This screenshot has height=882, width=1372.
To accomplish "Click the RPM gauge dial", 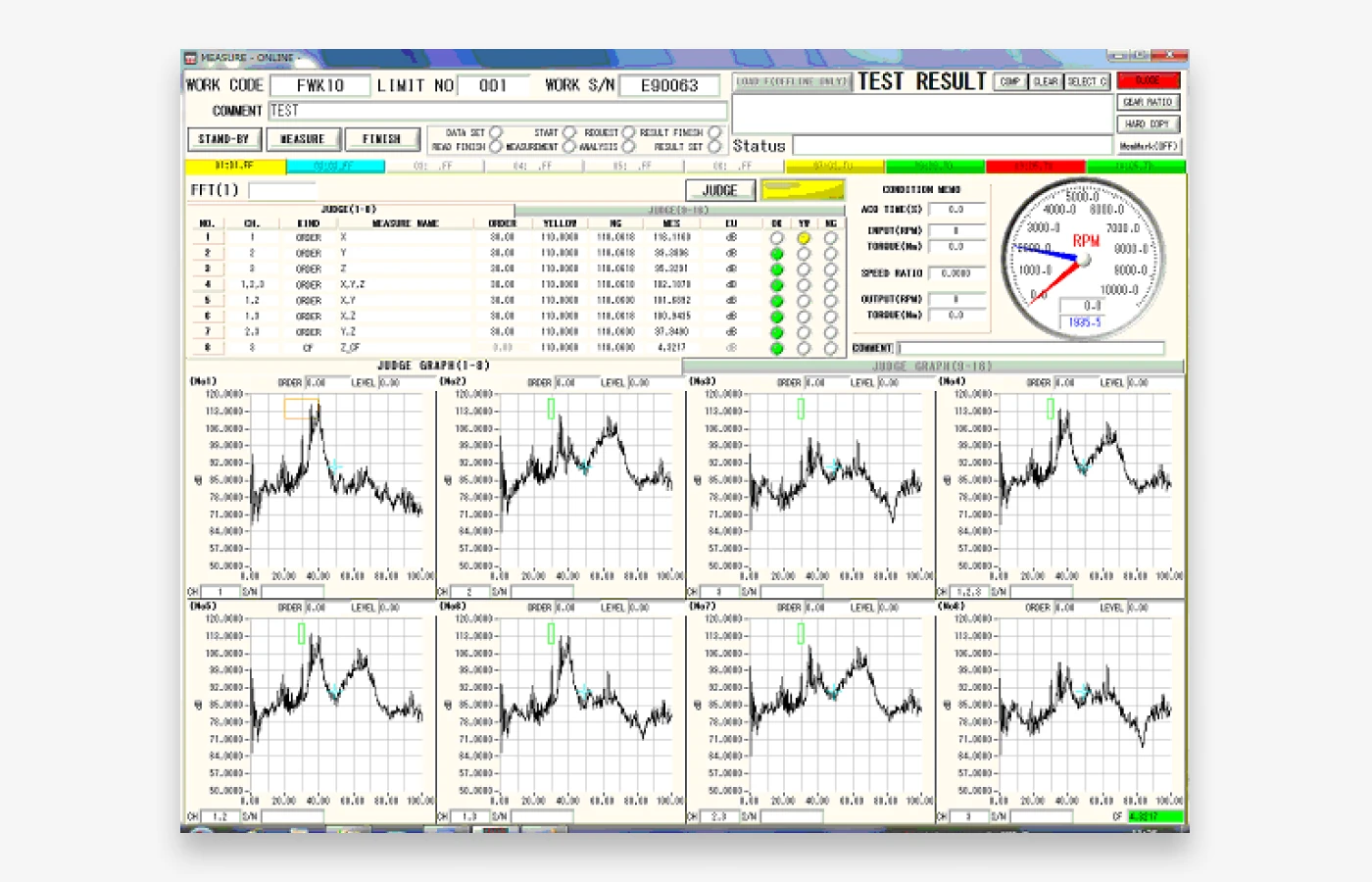I will pos(1083,259).
